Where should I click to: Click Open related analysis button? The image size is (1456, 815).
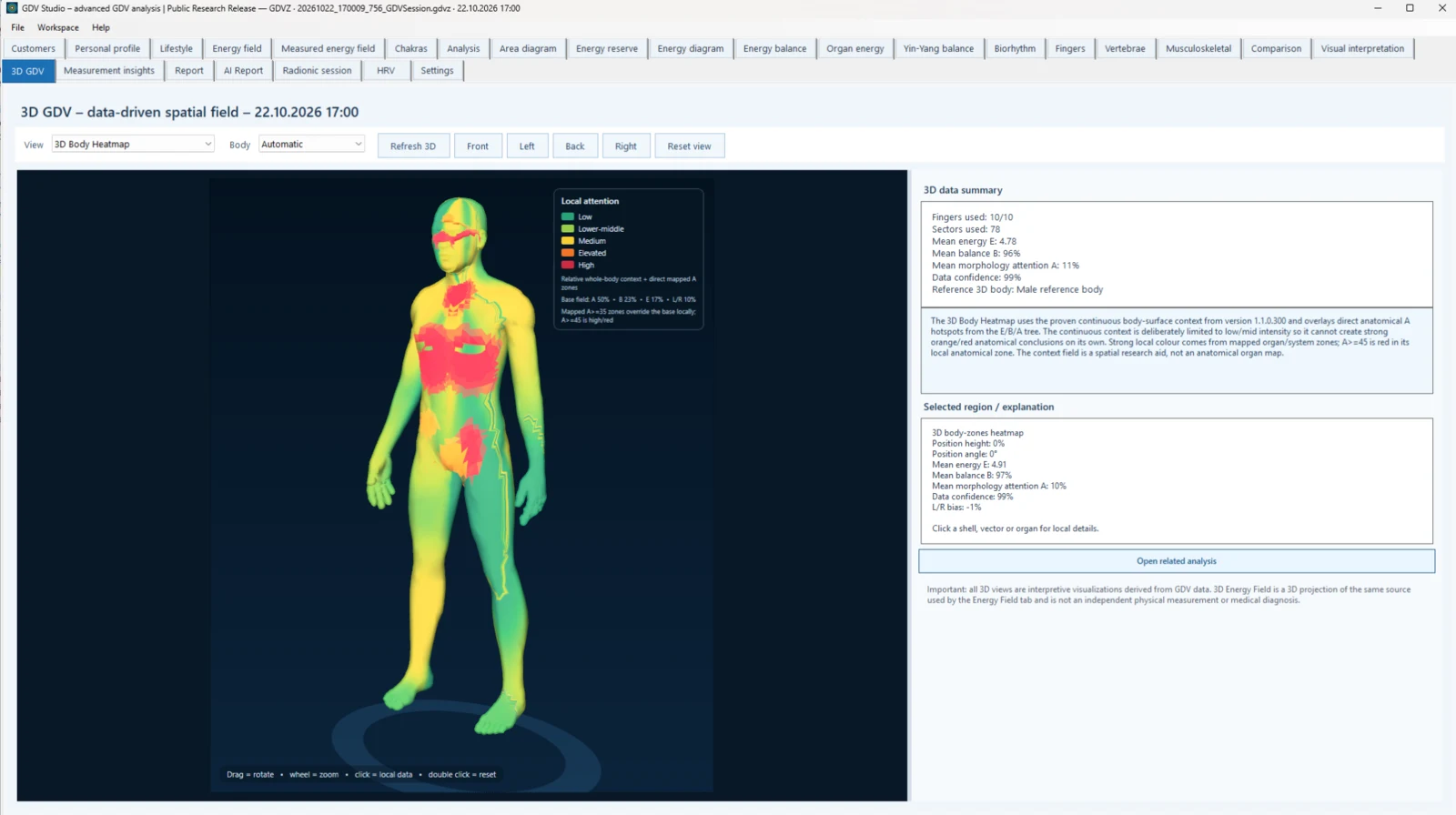pos(1177,561)
